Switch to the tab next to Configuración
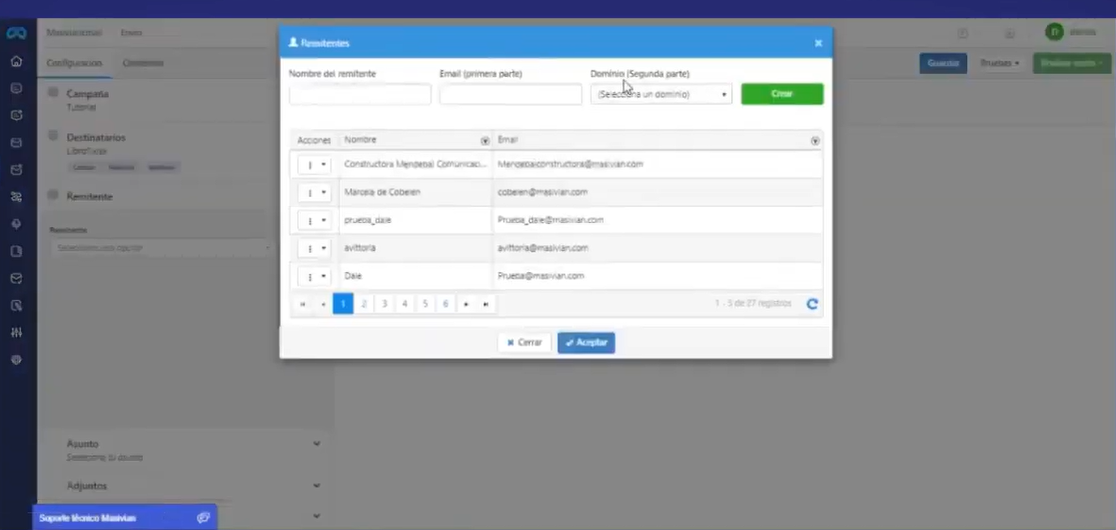Image resolution: width=1116 pixels, height=530 pixels. (143, 63)
